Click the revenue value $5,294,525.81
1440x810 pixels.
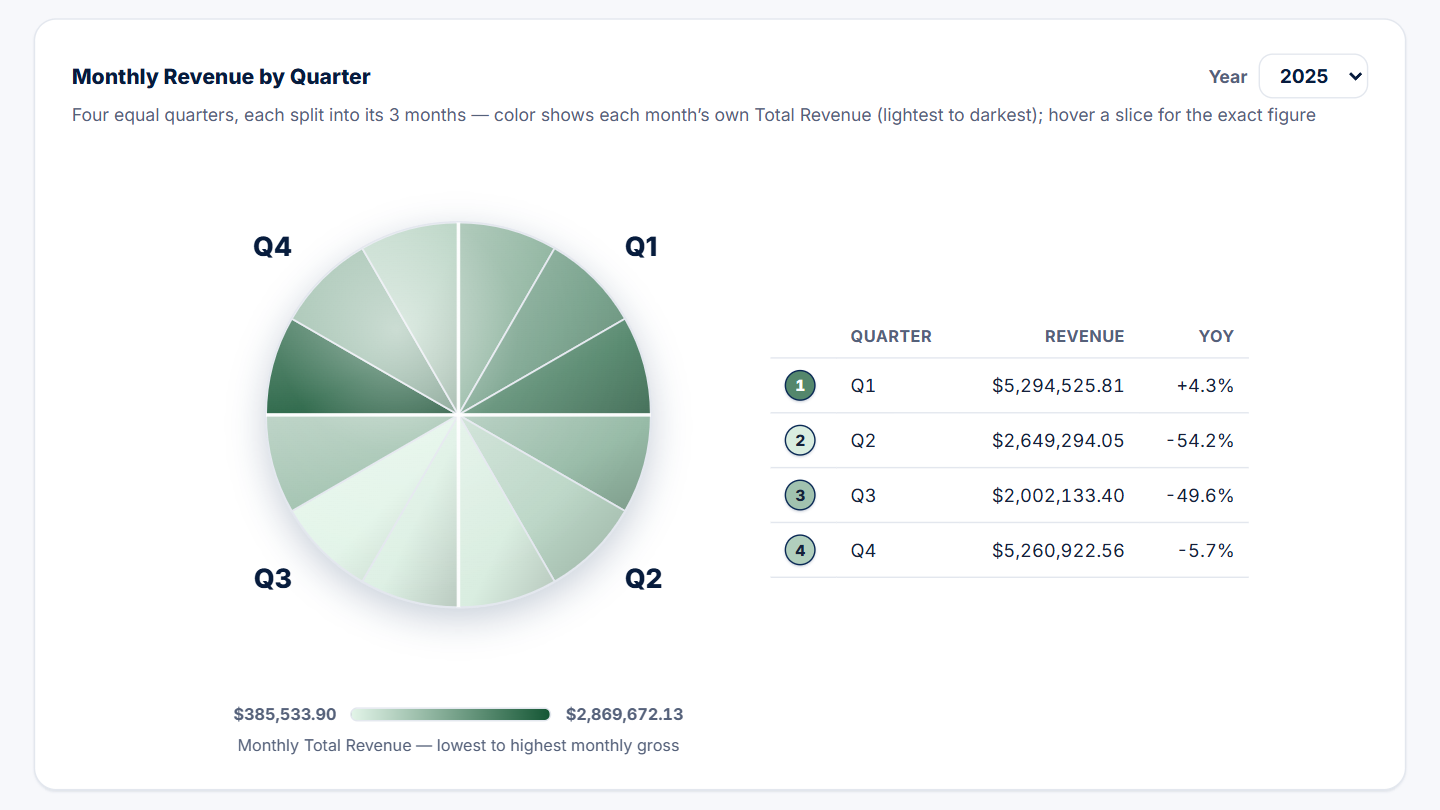click(1058, 385)
